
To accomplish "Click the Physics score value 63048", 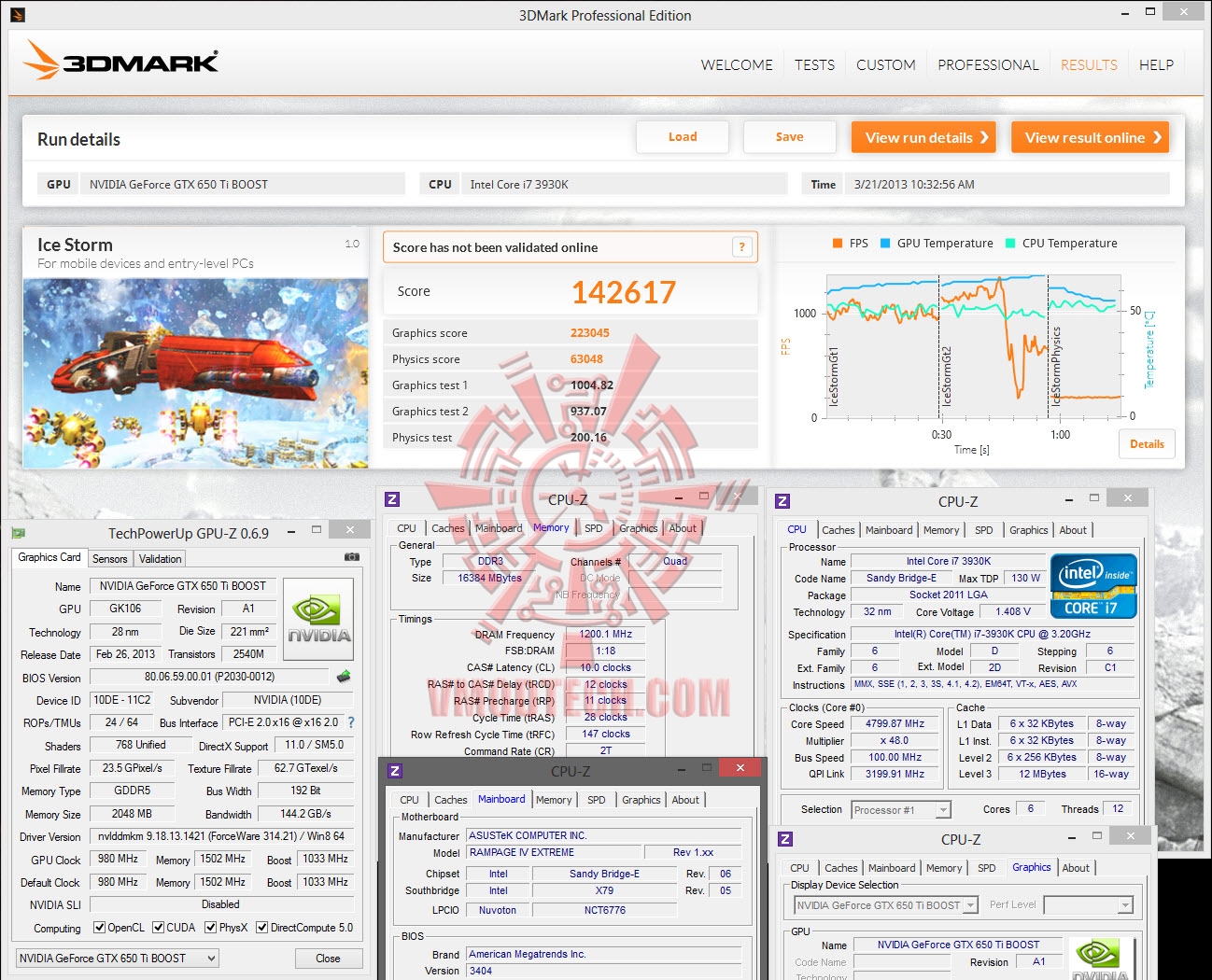I will (x=586, y=359).
